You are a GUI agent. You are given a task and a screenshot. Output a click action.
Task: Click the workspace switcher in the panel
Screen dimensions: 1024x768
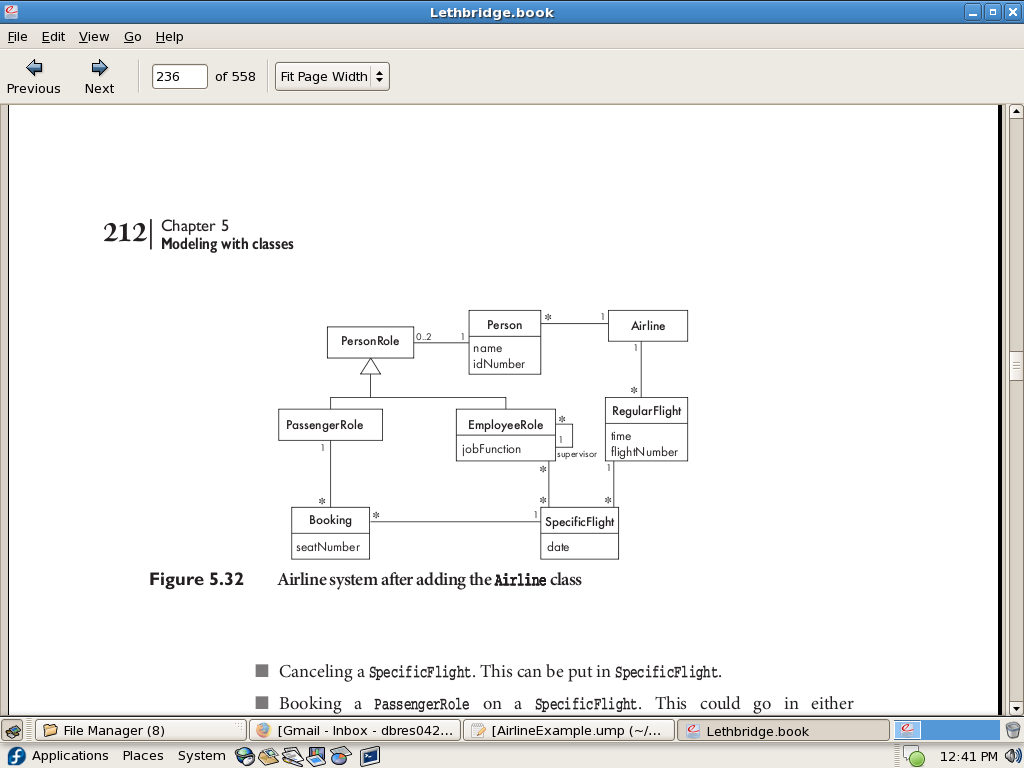[946, 730]
